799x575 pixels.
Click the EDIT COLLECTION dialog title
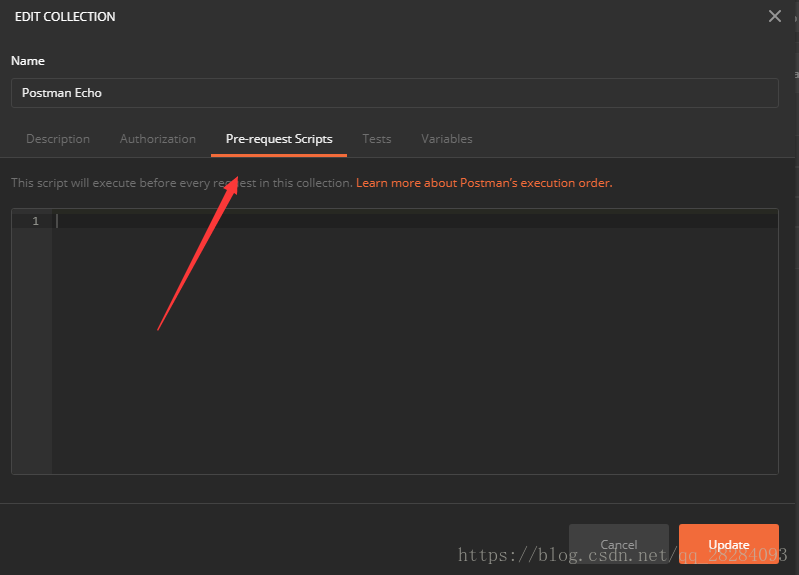tap(65, 17)
